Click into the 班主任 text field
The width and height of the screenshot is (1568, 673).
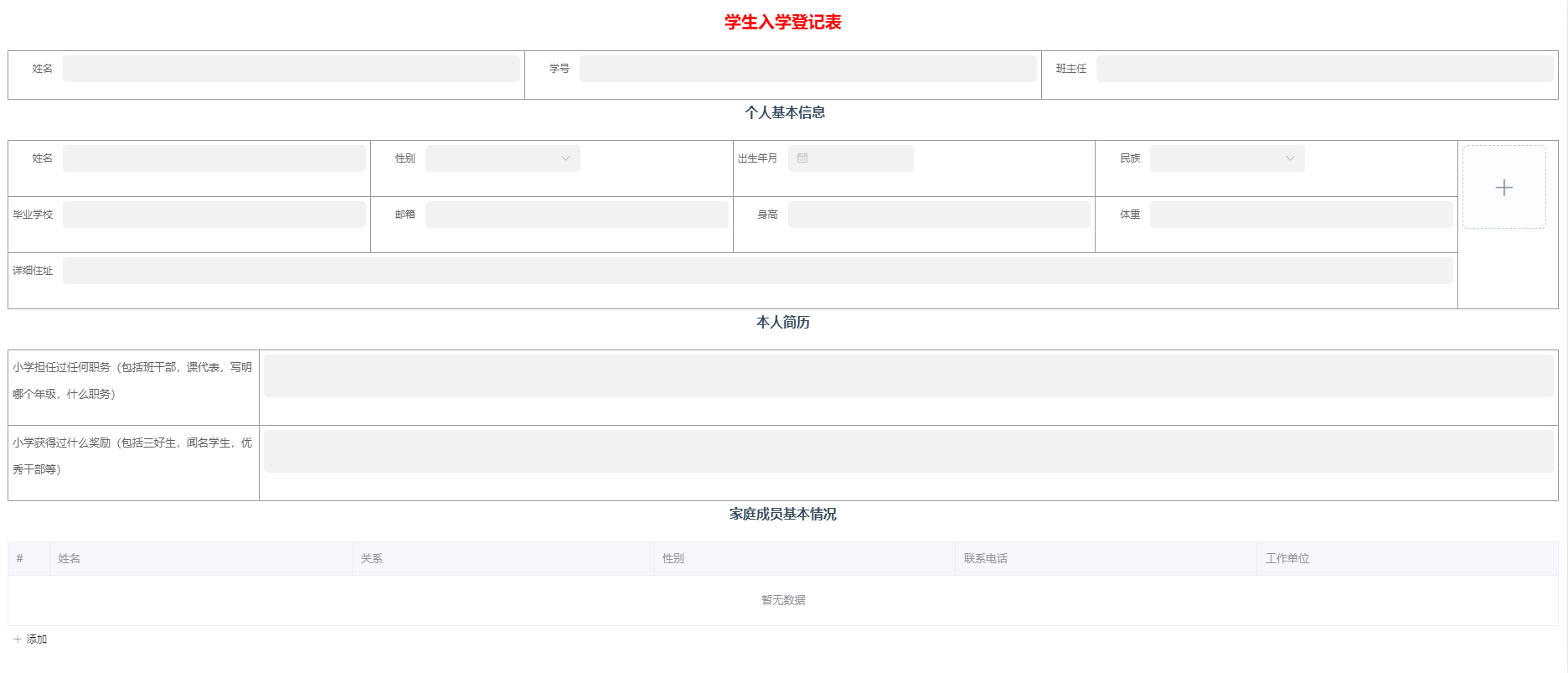(1323, 69)
